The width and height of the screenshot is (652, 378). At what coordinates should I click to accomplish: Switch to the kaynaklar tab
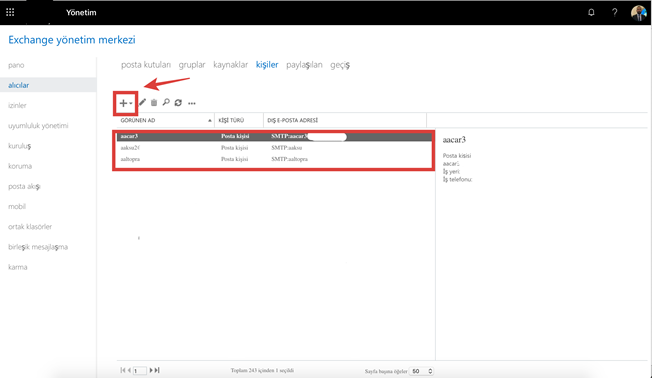coord(230,65)
